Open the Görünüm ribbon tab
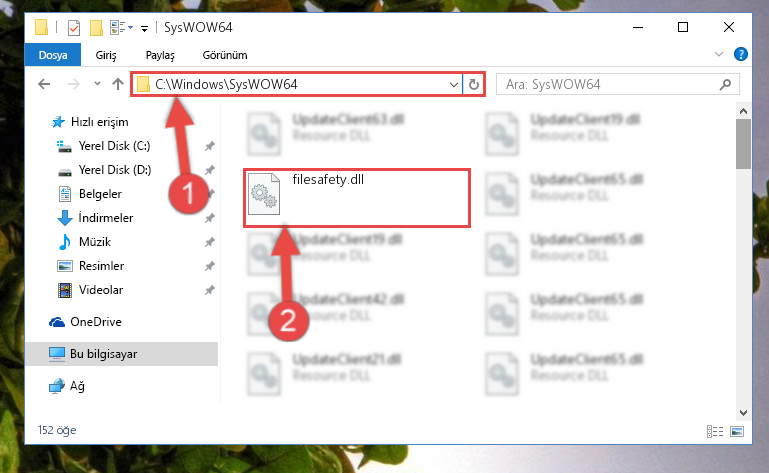The width and height of the screenshot is (769, 473). [225, 55]
